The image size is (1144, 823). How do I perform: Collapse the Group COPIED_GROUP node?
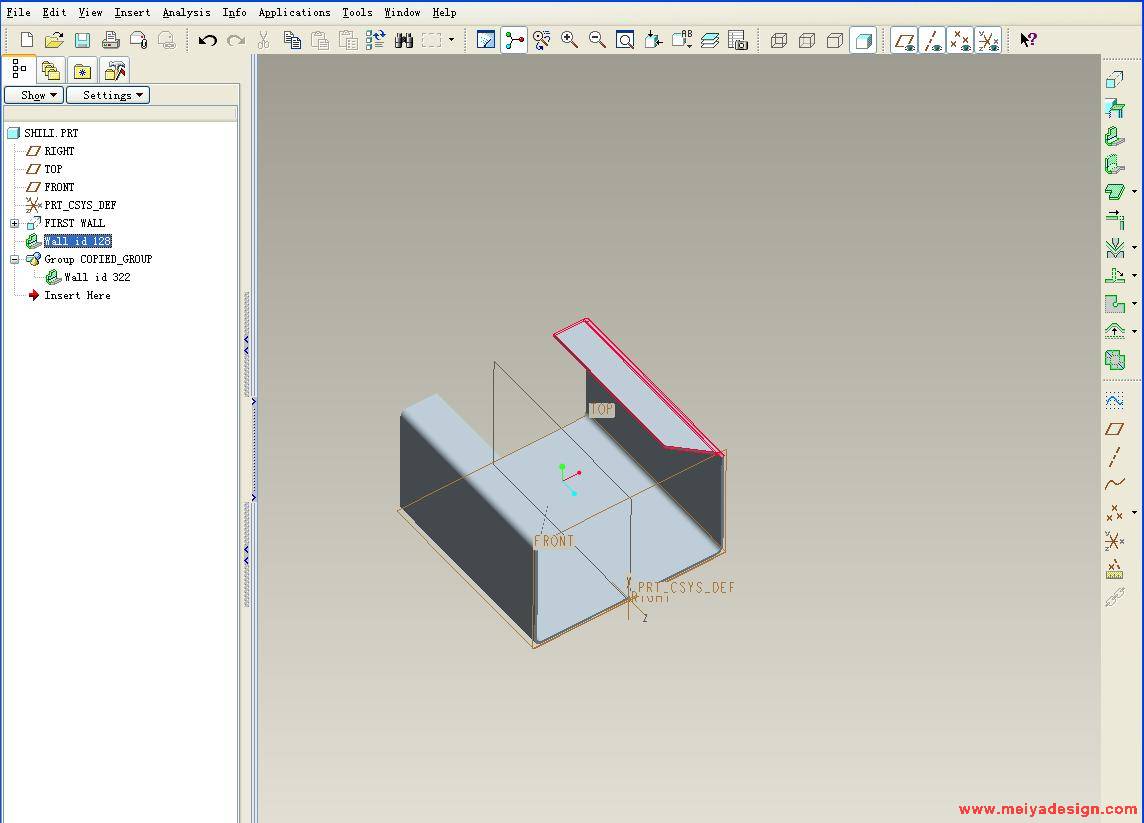pos(15,259)
